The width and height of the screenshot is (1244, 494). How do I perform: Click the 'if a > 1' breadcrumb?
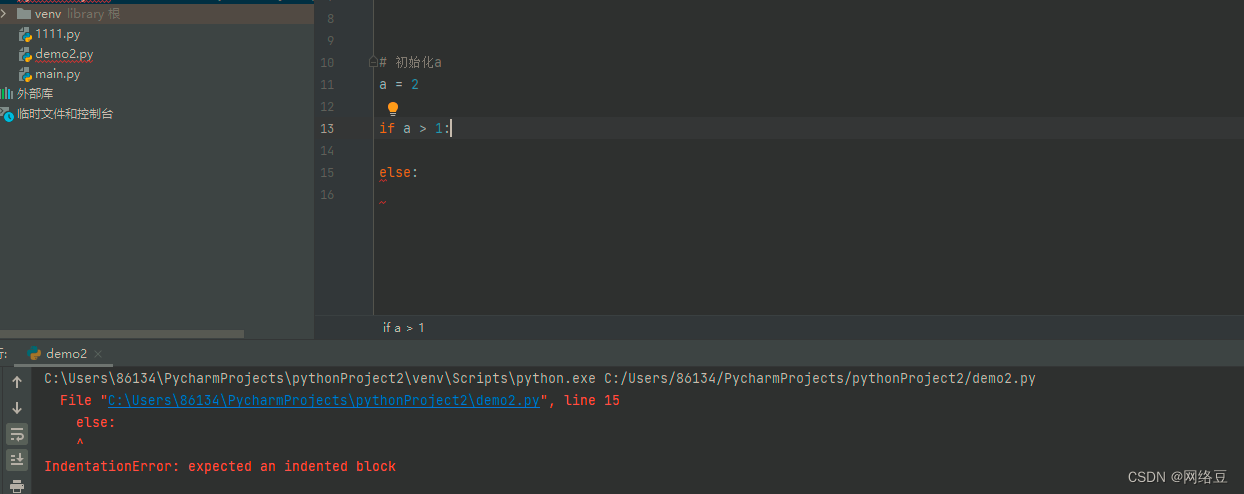[x=404, y=328]
